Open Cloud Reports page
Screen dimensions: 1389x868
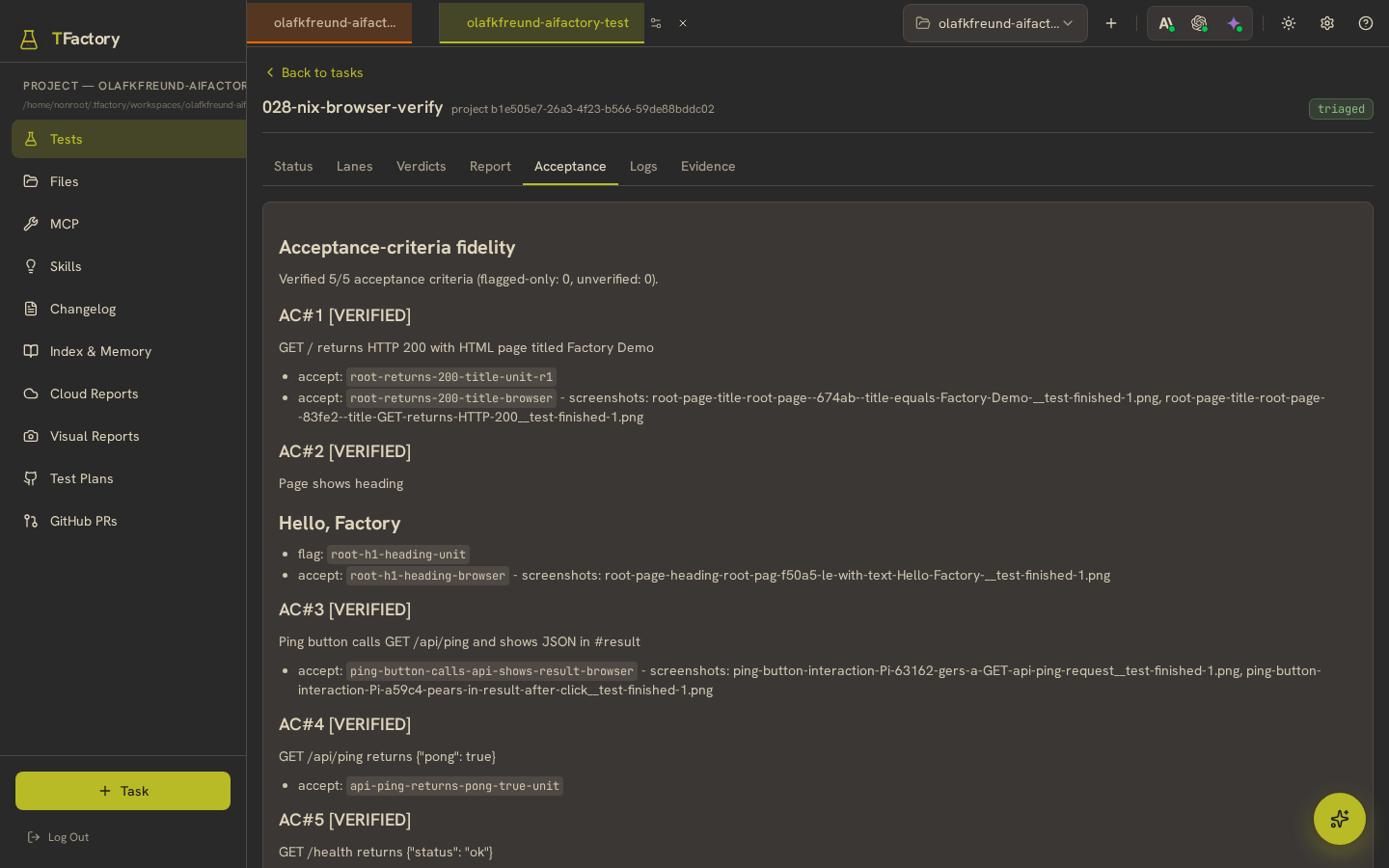pos(129,393)
